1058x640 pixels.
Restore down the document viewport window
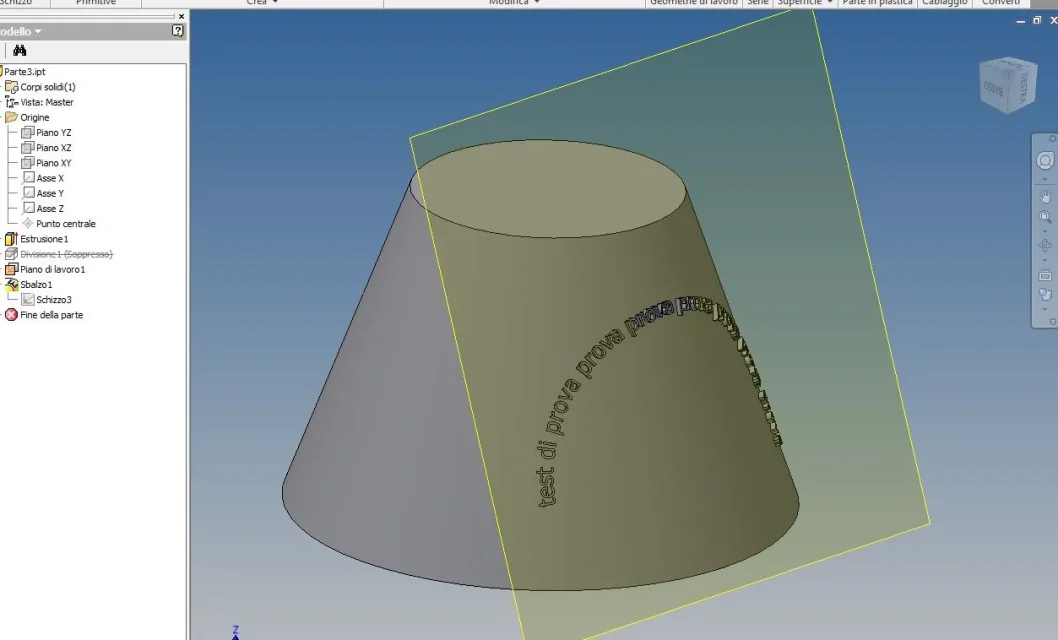(1037, 21)
